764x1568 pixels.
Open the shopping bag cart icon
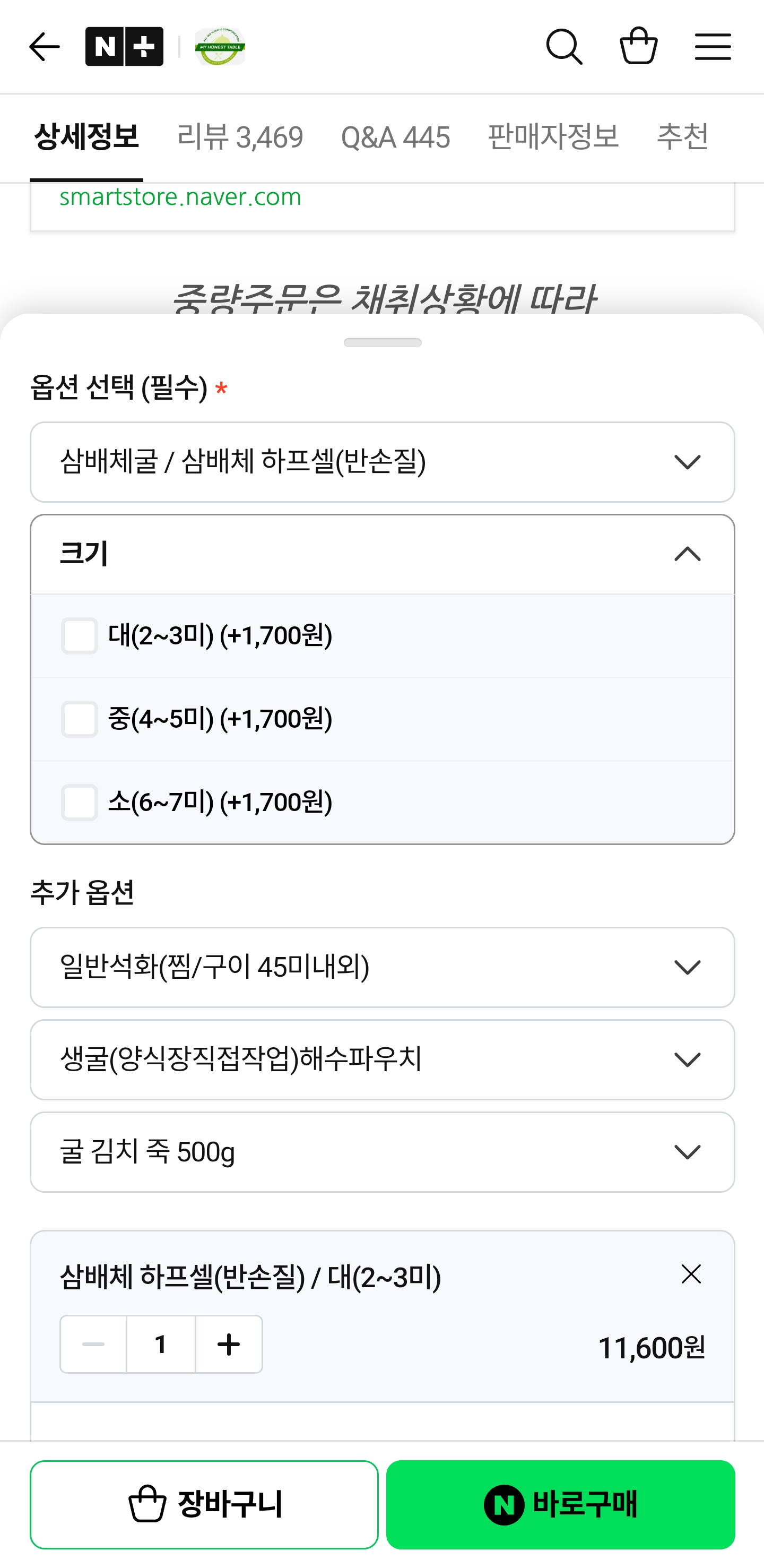pos(638,45)
